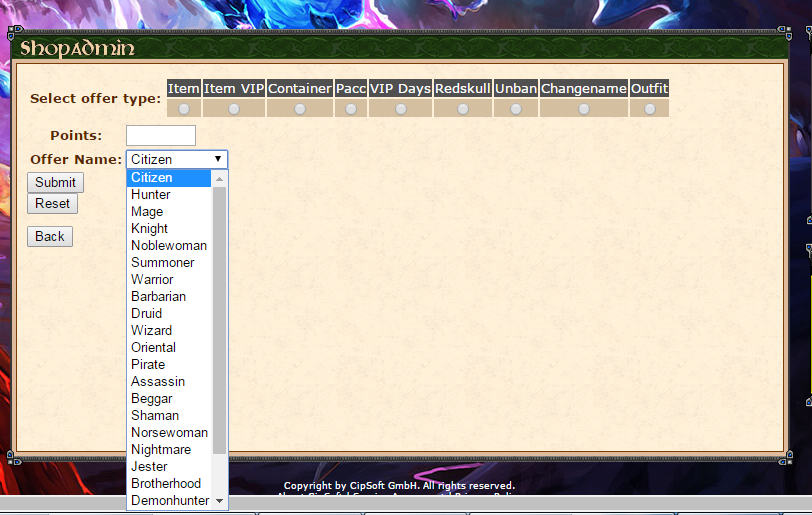Select the Redskull radio button
Image resolution: width=812 pixels, height=515 pixels.
463,109
